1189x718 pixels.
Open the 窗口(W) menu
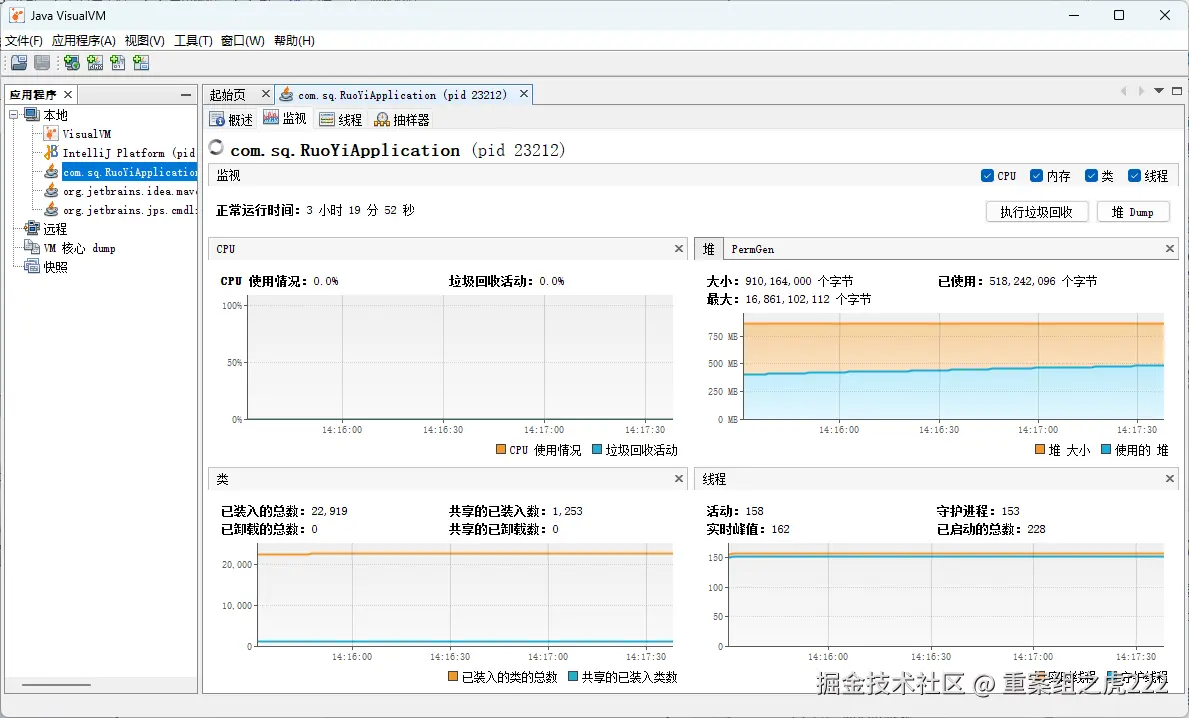[243, 40]
